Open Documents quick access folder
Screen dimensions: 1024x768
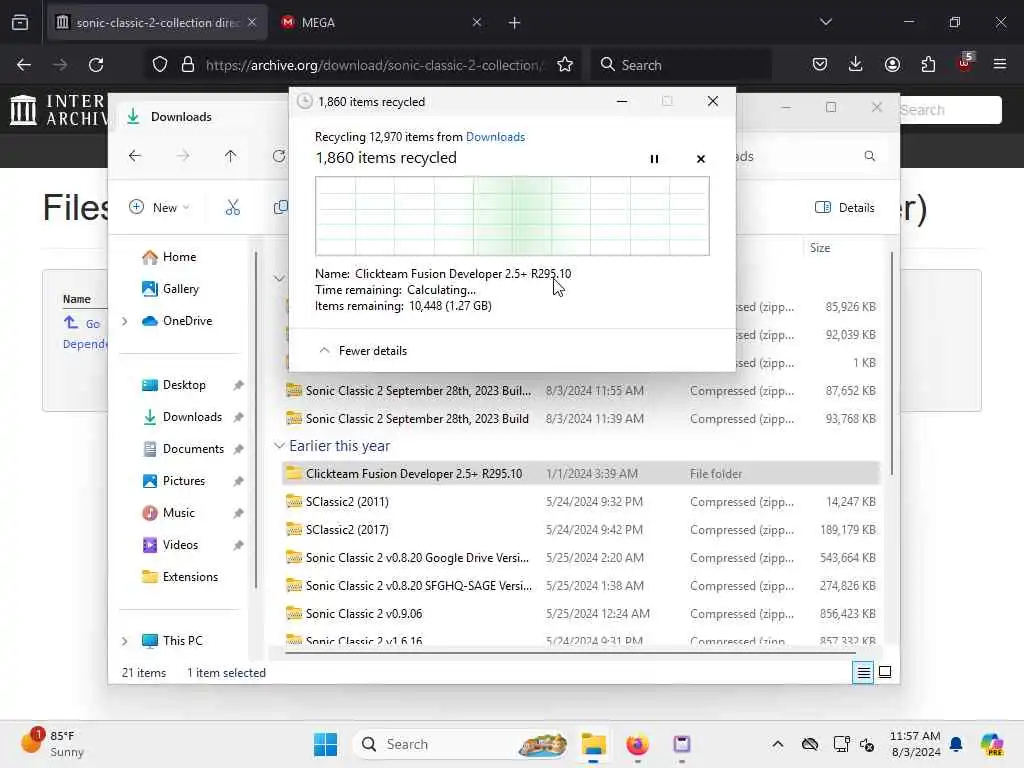[183, 449]
